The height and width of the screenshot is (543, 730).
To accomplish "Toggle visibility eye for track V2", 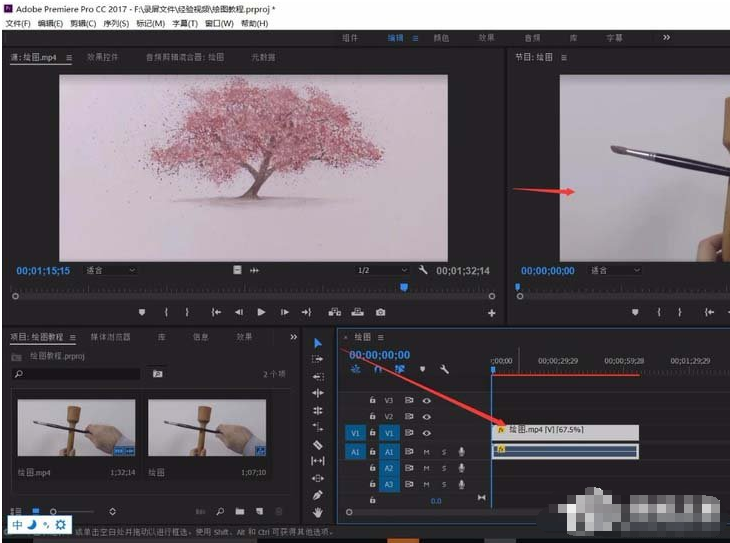I will [x=426, y=416].
